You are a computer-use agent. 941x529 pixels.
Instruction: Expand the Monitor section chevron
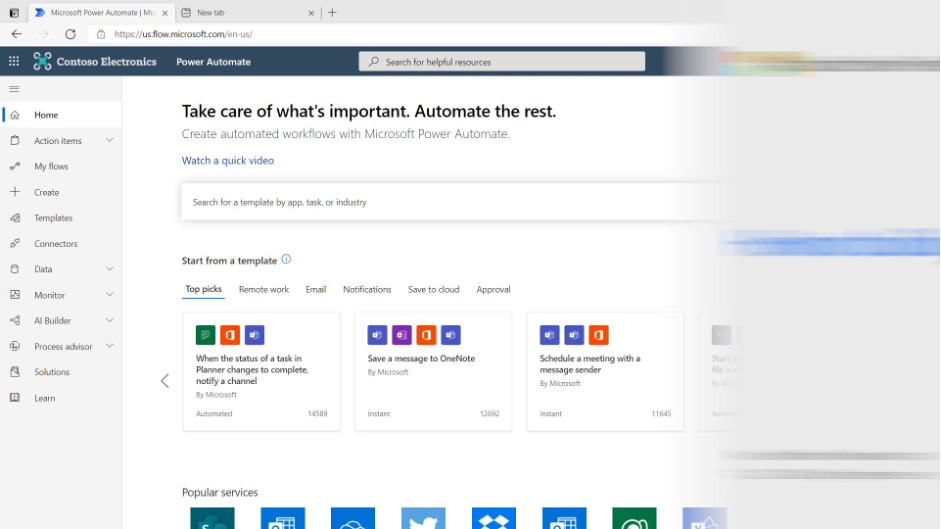coord(109,294)
